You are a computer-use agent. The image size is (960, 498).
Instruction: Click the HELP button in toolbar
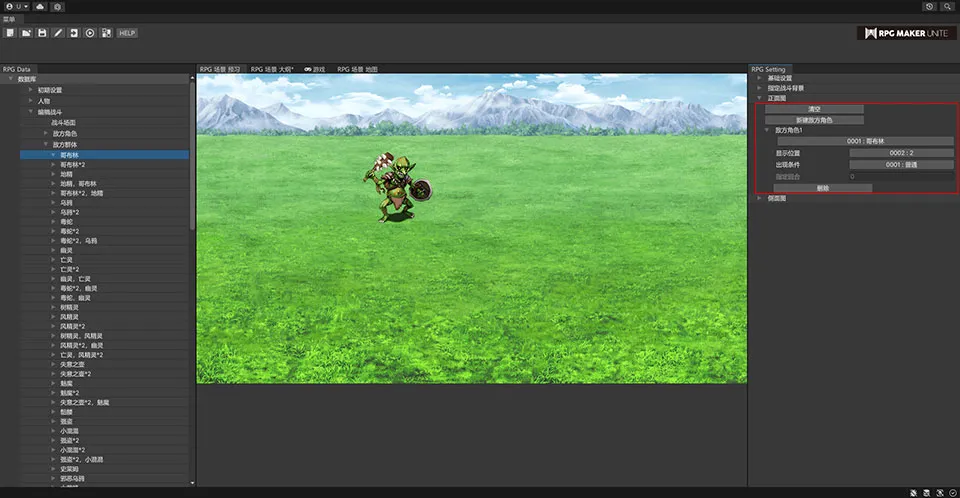(x=127, y=33)
